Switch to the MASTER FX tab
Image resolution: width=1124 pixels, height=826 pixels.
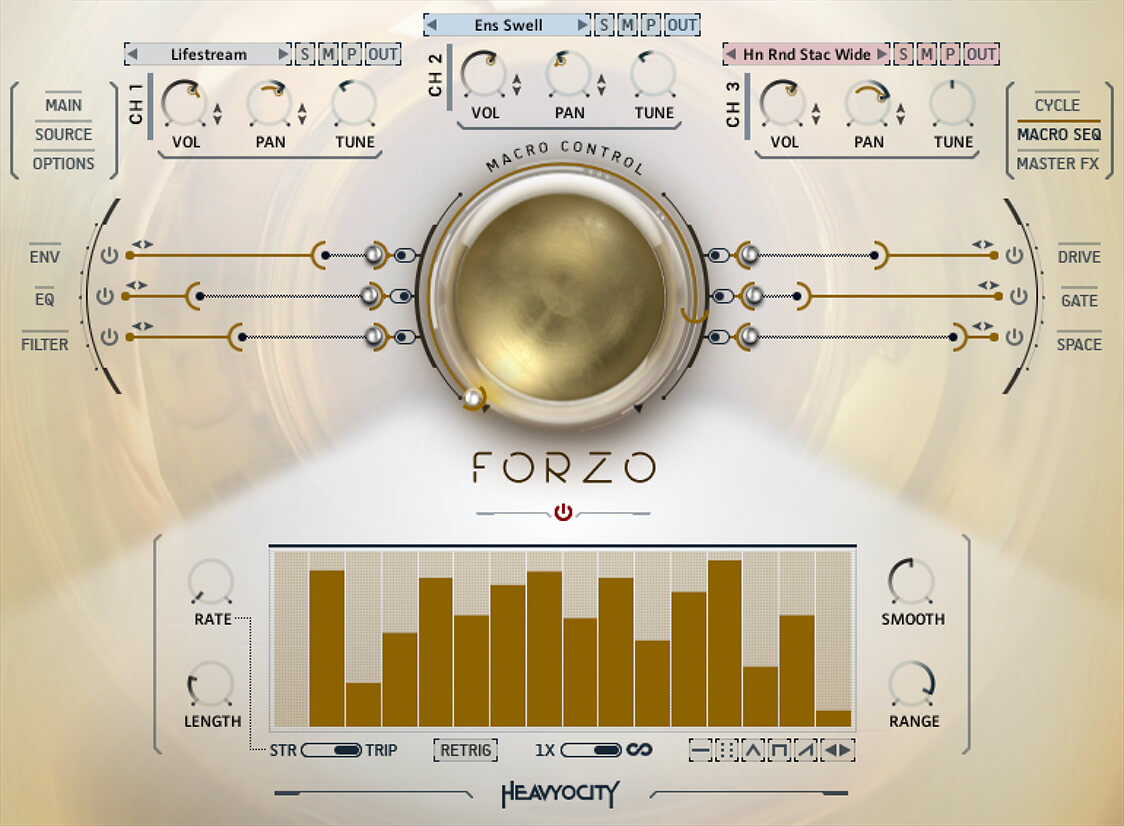tap(1057, 164)
